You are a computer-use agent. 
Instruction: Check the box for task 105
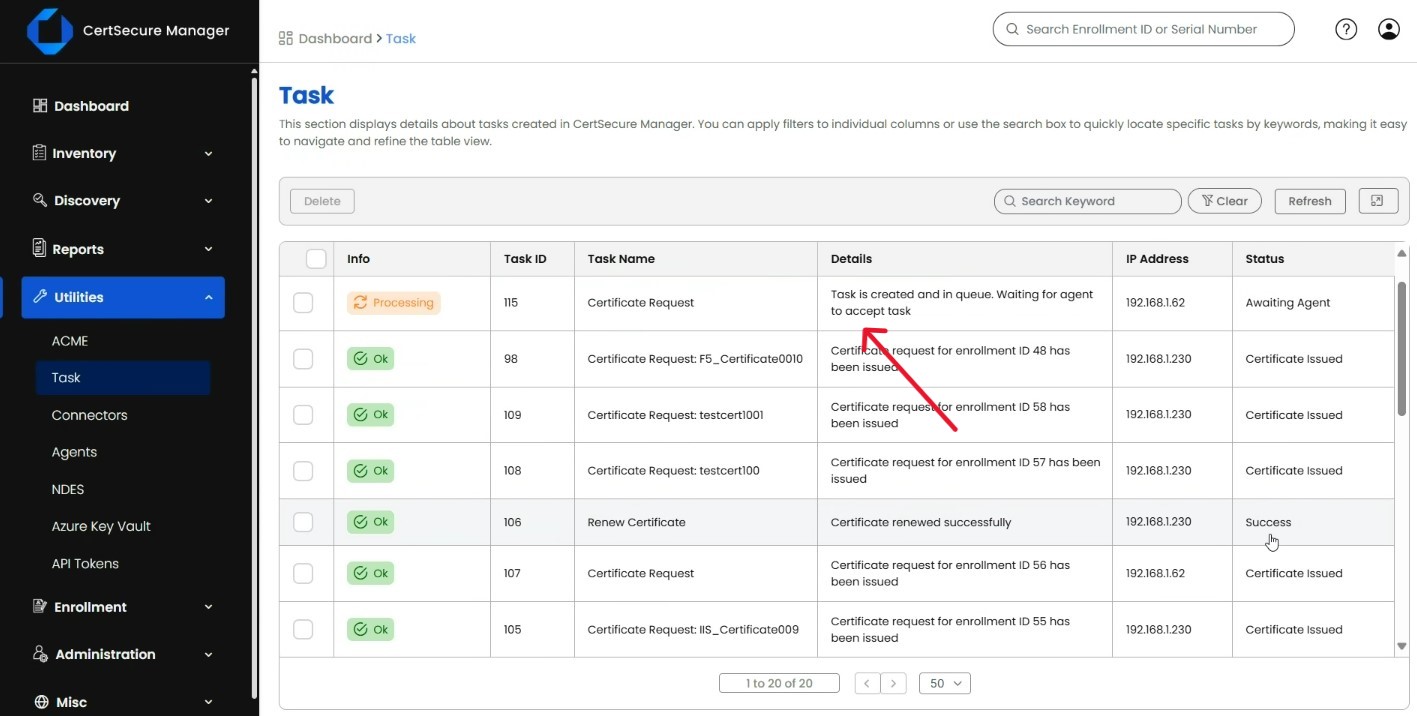point(303,629)
